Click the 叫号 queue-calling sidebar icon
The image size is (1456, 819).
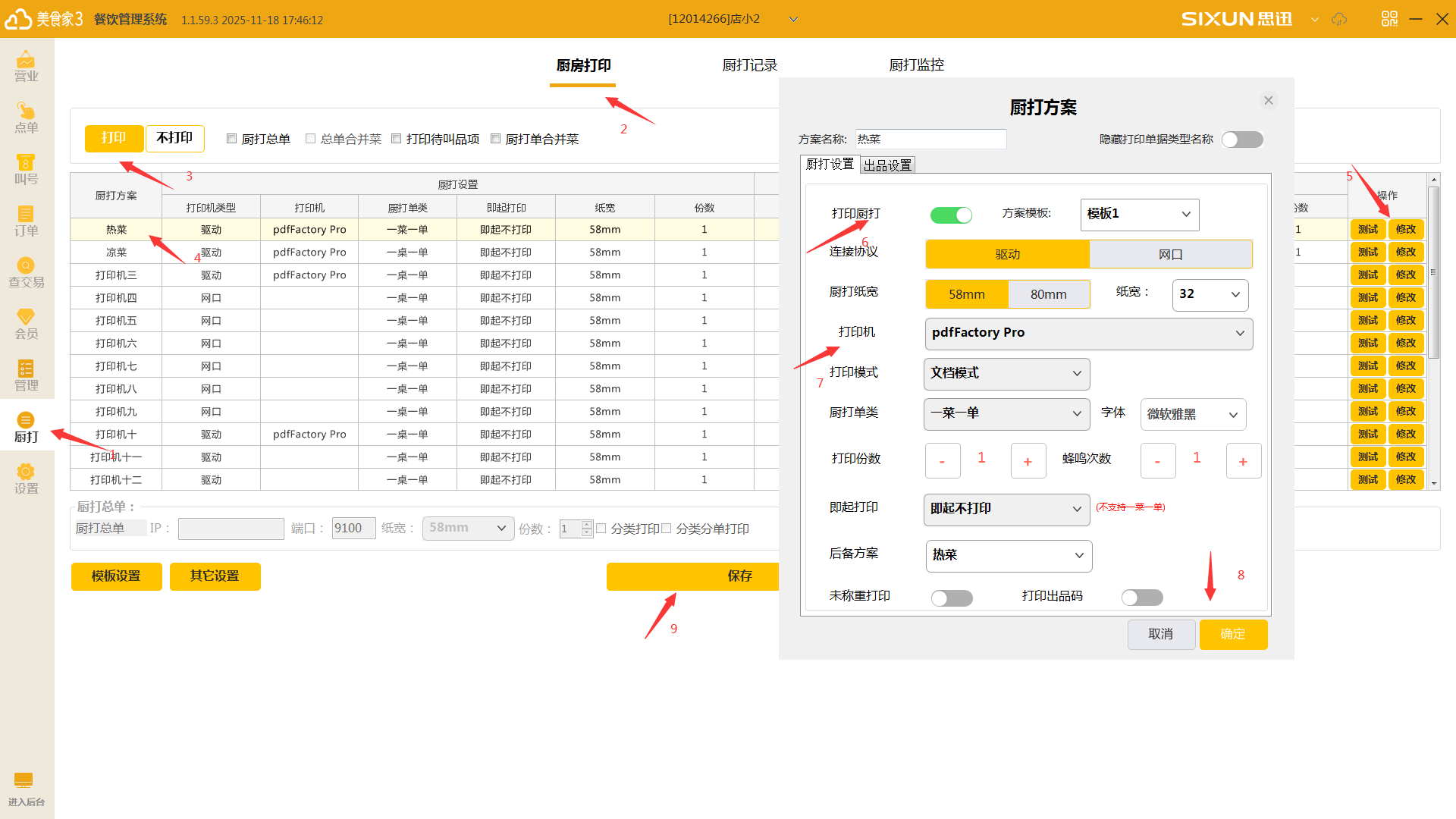26,169
